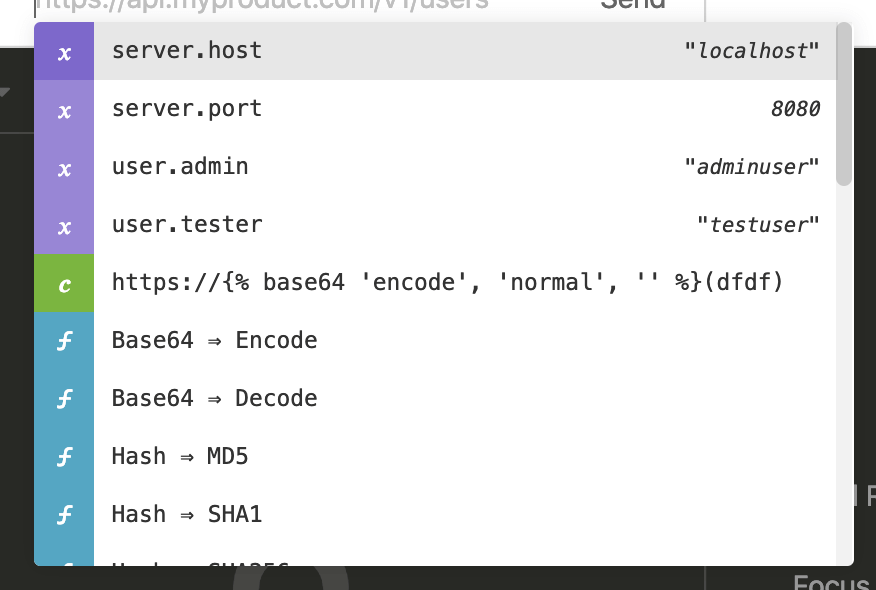Click the function icon beside Base64 Decode
The width and height of the screenshot is (876, 590).
coord(64,400)
